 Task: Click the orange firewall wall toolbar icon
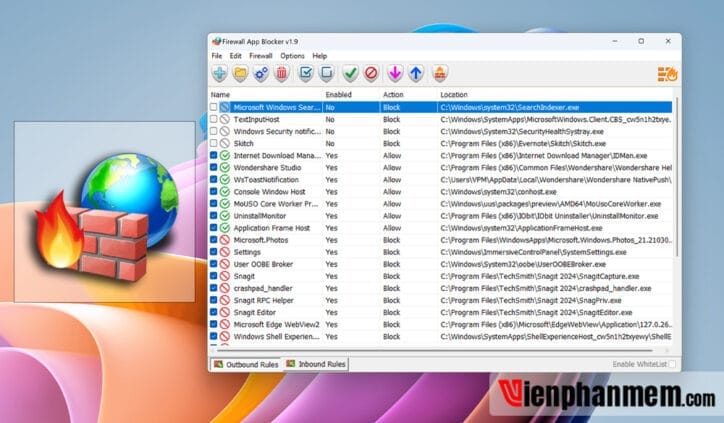pyautogui.click(x=440, y=73)
